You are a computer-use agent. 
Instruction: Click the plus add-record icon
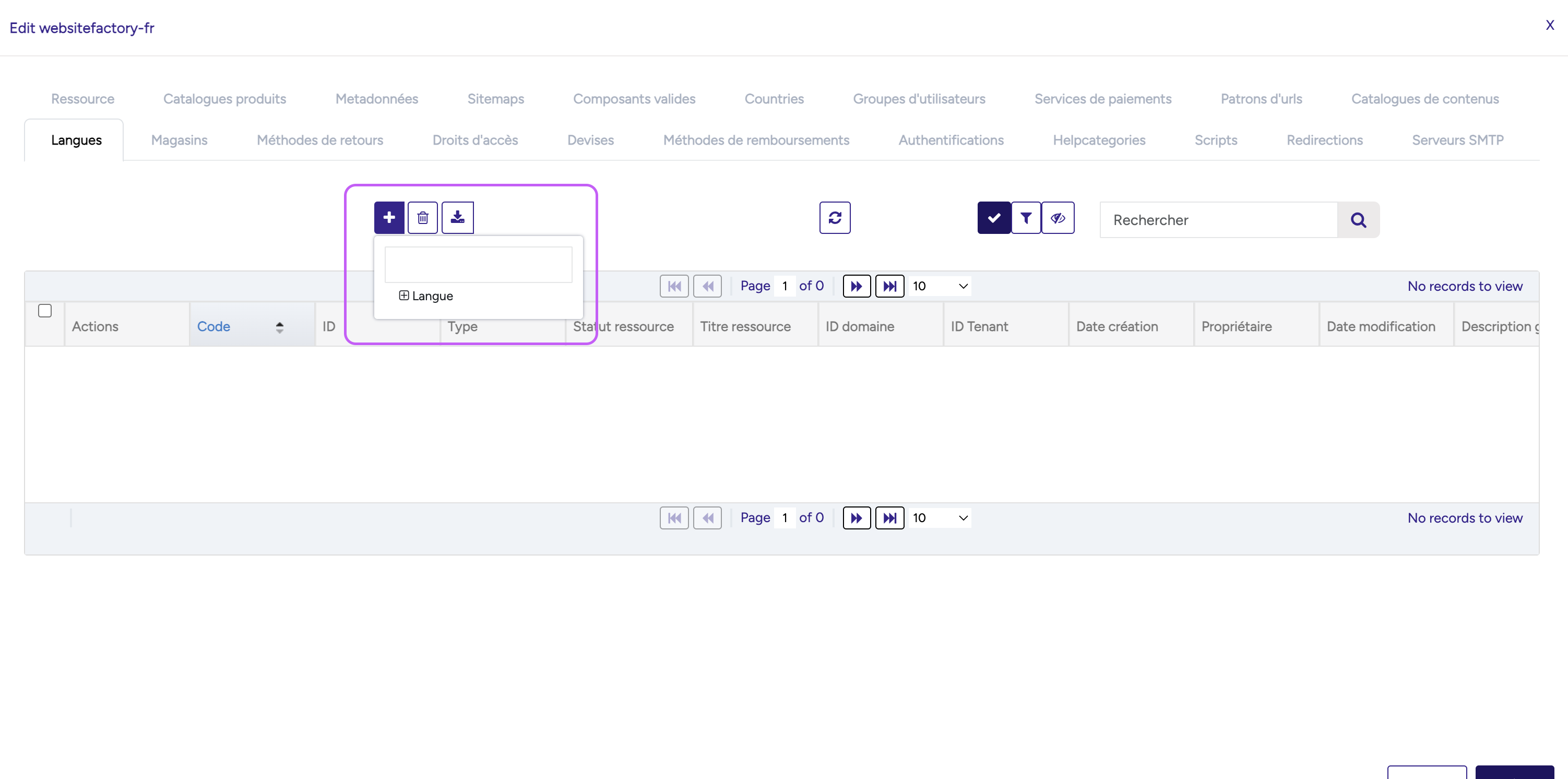pyautogui.click(x=389, y=217)
